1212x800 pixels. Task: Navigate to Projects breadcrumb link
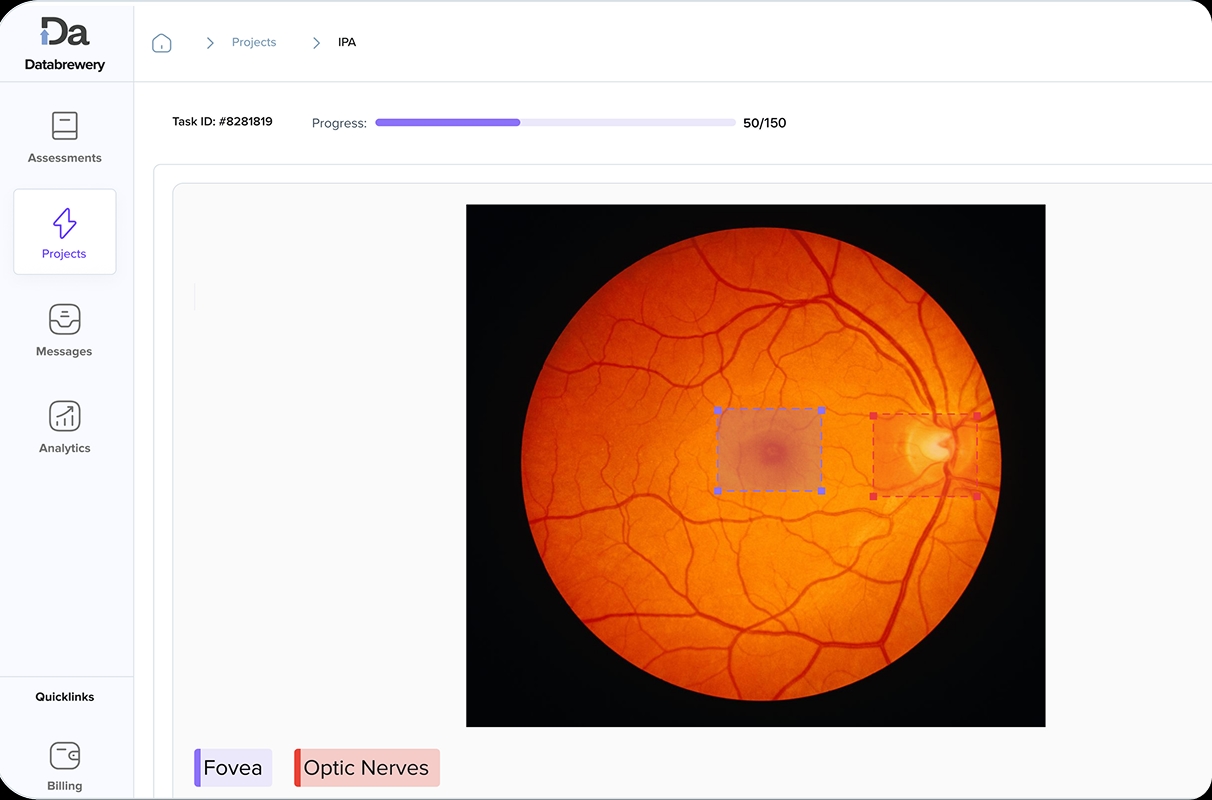(254, 43)
